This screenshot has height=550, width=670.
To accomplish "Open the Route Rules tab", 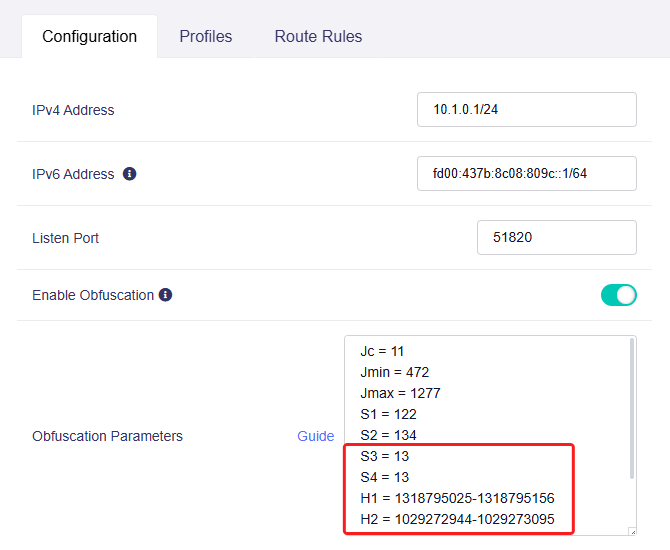I will 318,36.
